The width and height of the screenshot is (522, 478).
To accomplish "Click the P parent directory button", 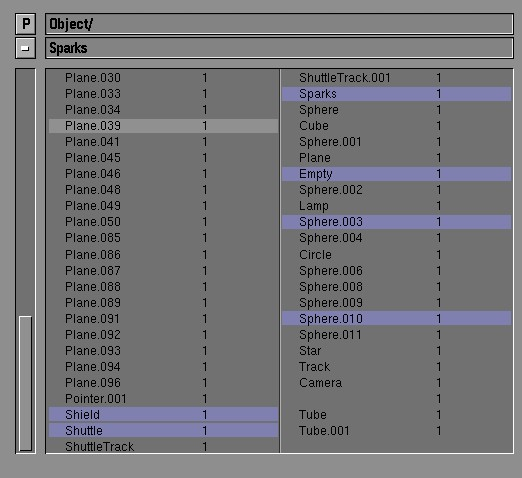I will (25, 24).
